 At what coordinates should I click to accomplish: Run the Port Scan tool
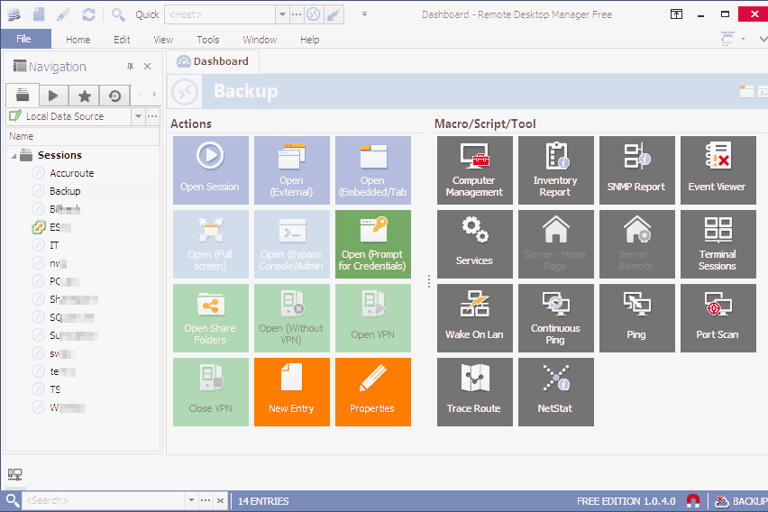click(718, 318)
